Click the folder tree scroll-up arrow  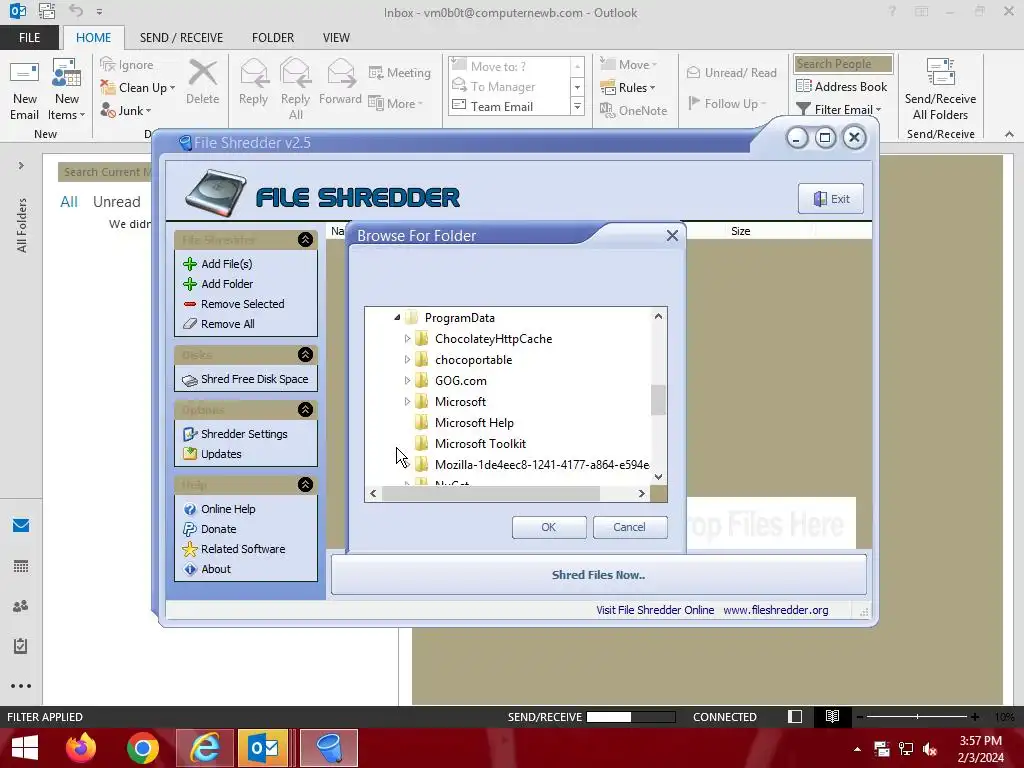tap(658, 316)
